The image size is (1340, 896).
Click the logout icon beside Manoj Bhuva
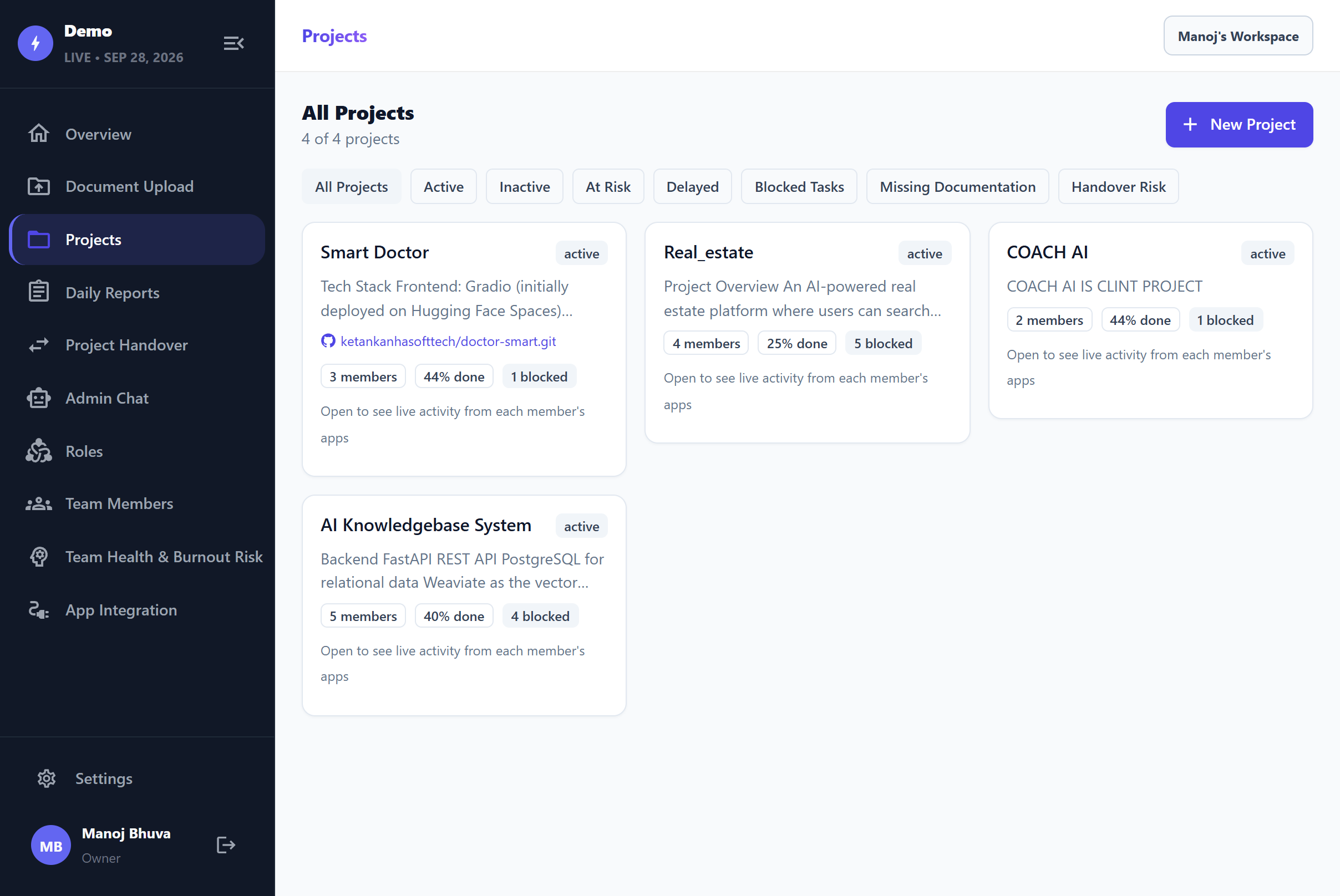pyautogui.click(x=226, y=844)
